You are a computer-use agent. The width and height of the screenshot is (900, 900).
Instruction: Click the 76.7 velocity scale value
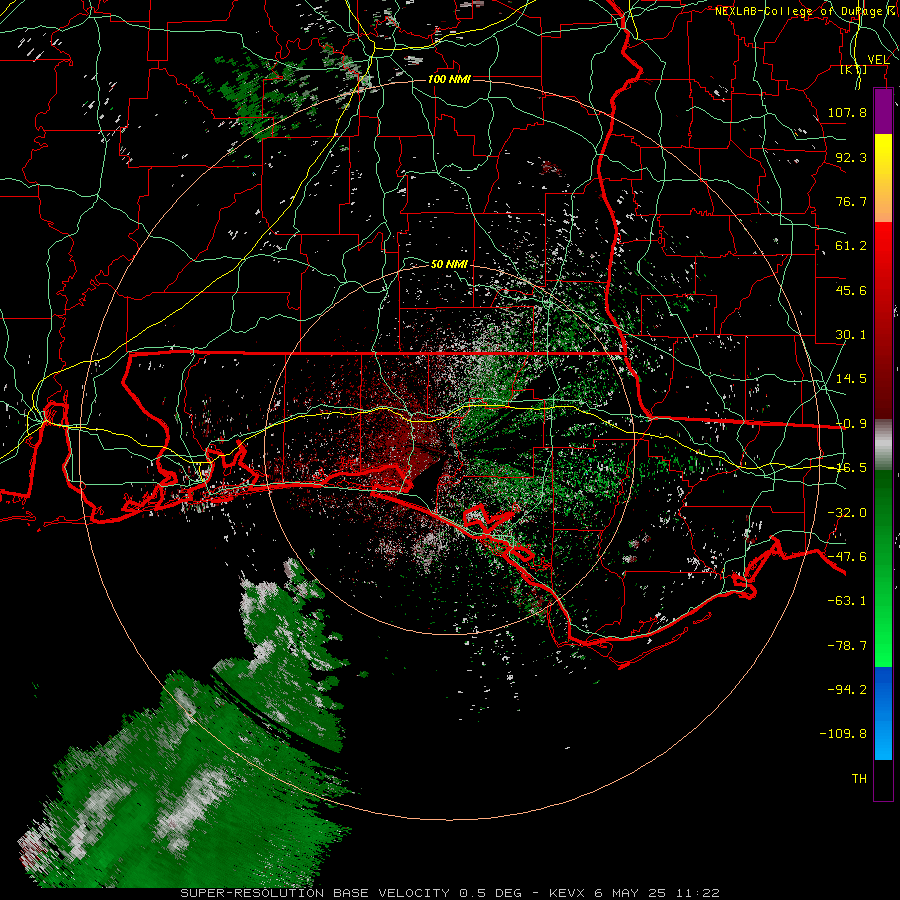(x=851, y=201)
